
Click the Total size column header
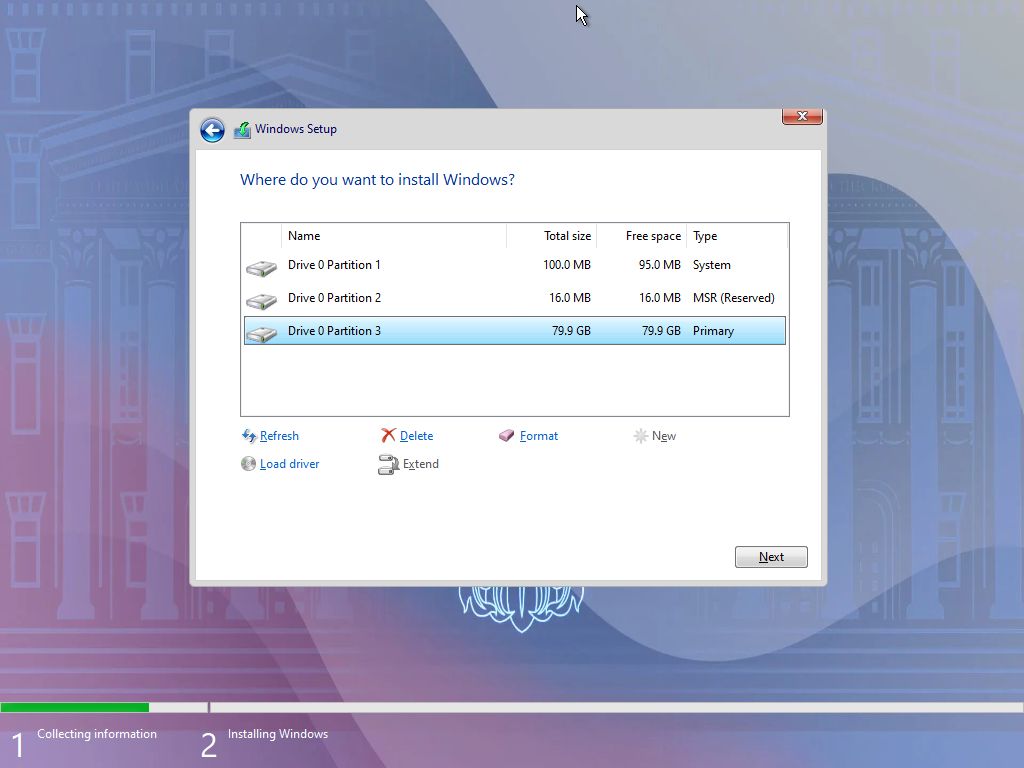551,236
